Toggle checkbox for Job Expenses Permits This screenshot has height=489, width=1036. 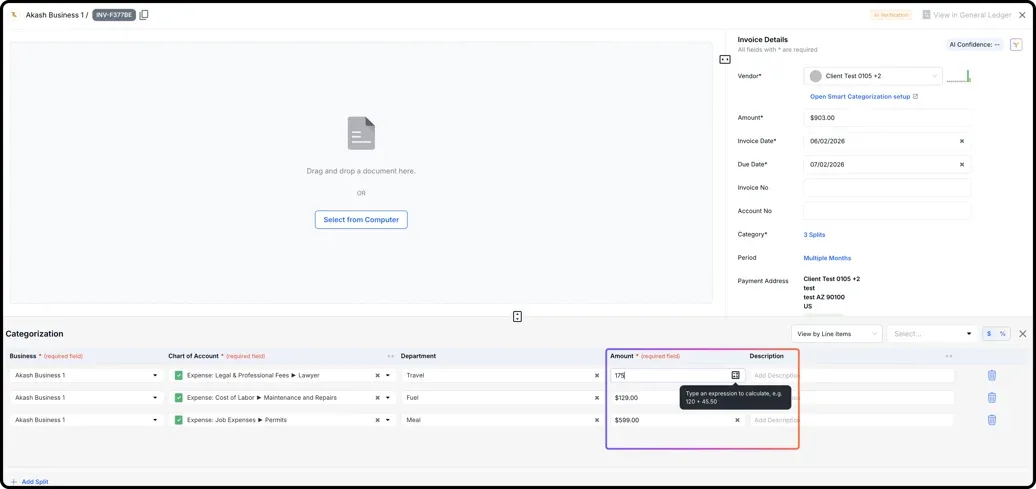[x=178, y=420]
